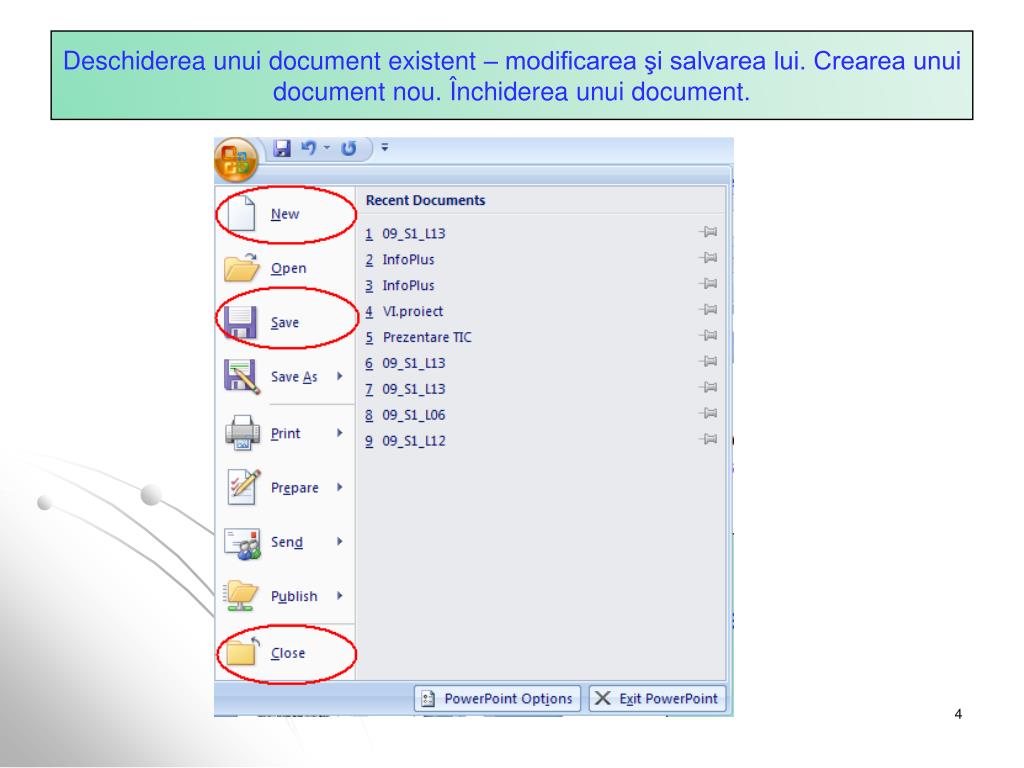This screenshot has width=1024, height=768.
Task: Click the PowerPoint Options button
Action: click(497, 698)
